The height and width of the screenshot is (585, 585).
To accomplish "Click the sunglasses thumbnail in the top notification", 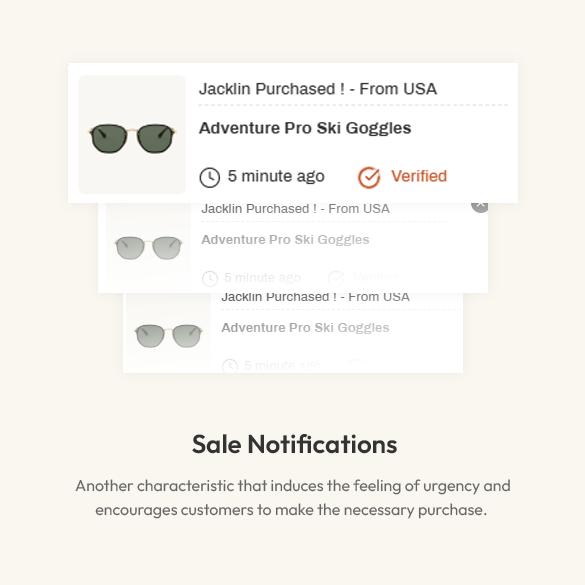I will [132, 135].
